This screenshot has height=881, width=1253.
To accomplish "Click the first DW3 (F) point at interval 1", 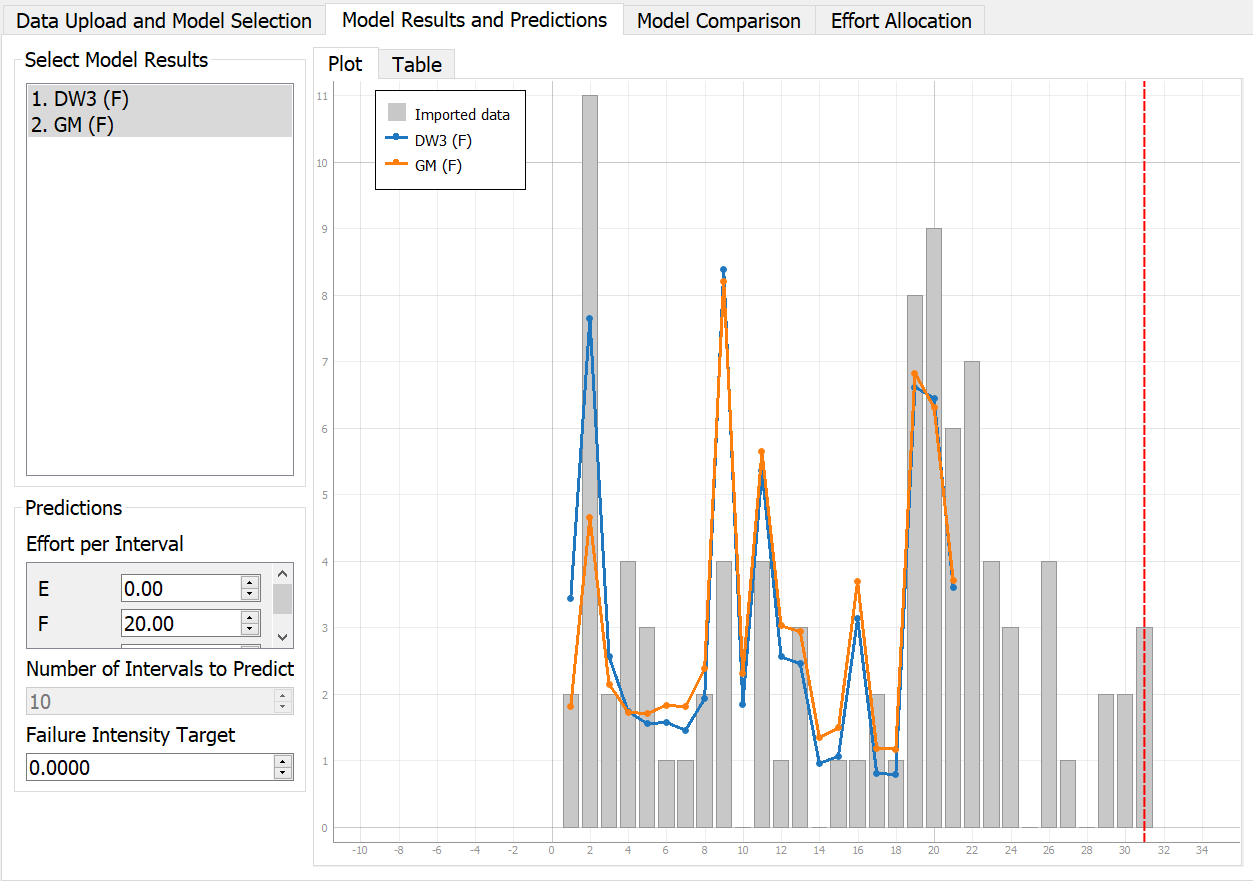I will [570, 598].
